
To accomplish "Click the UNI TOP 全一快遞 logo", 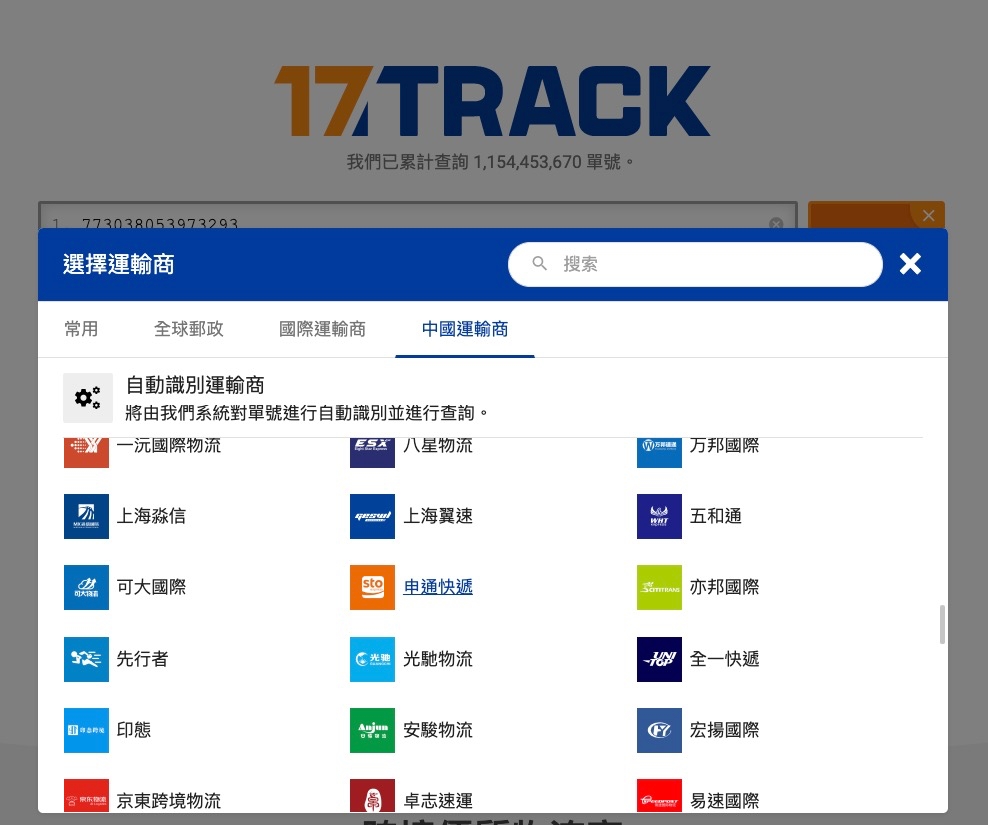I will [659, 659].
